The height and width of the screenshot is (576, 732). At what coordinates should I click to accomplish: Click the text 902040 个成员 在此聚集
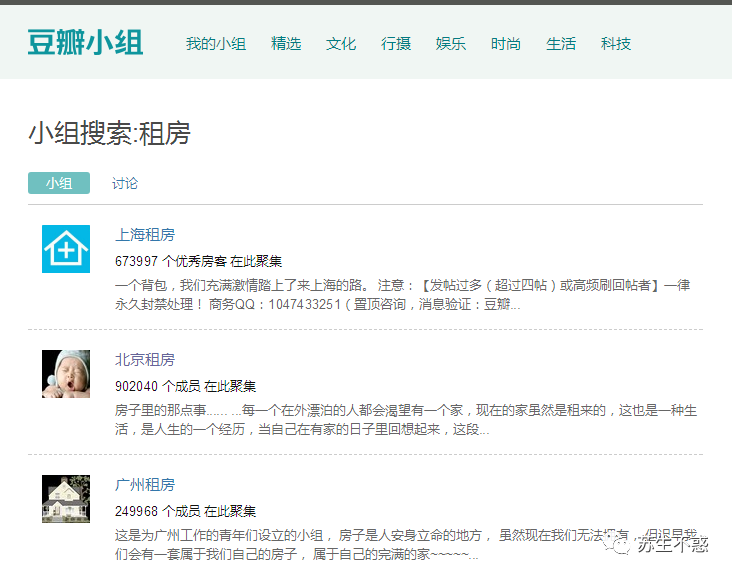point(185,386)
